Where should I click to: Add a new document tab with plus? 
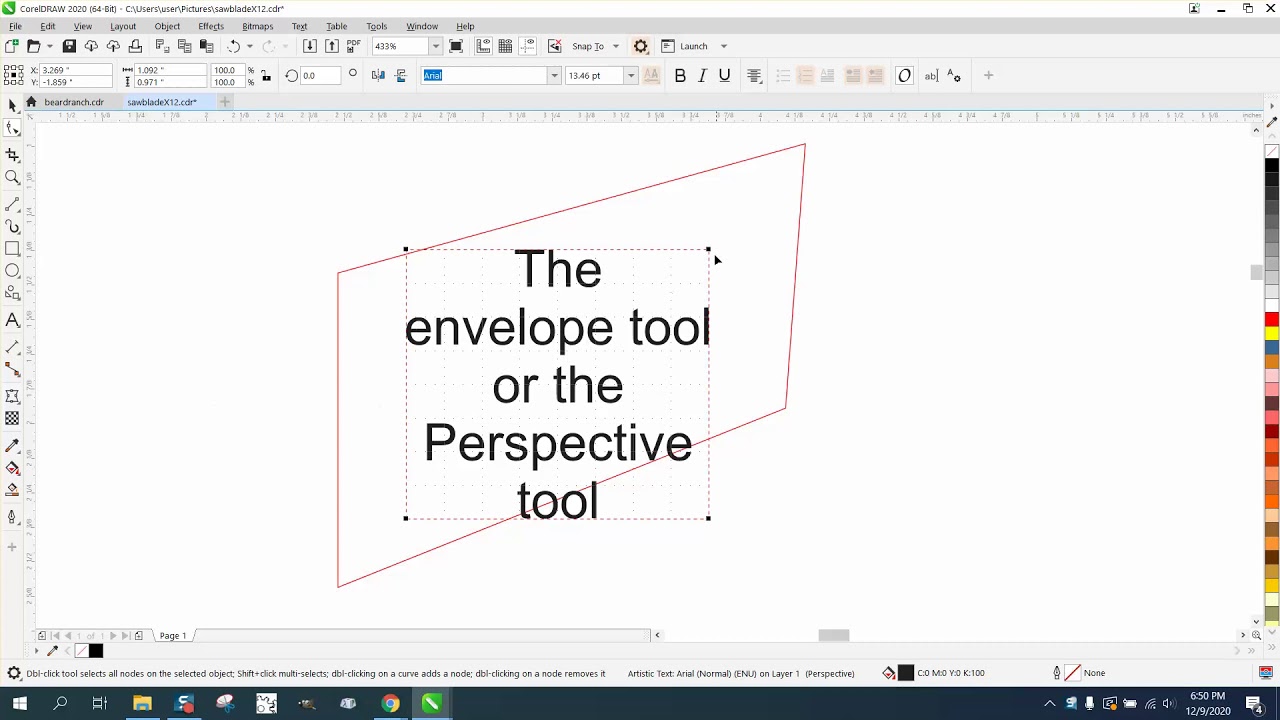tap(225, 102)
